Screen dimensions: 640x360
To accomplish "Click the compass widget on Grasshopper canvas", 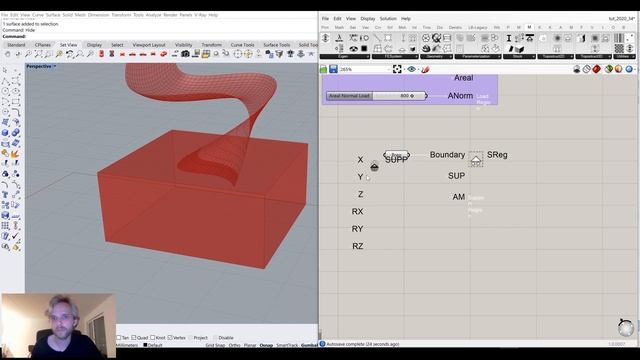I will point(625,327).
